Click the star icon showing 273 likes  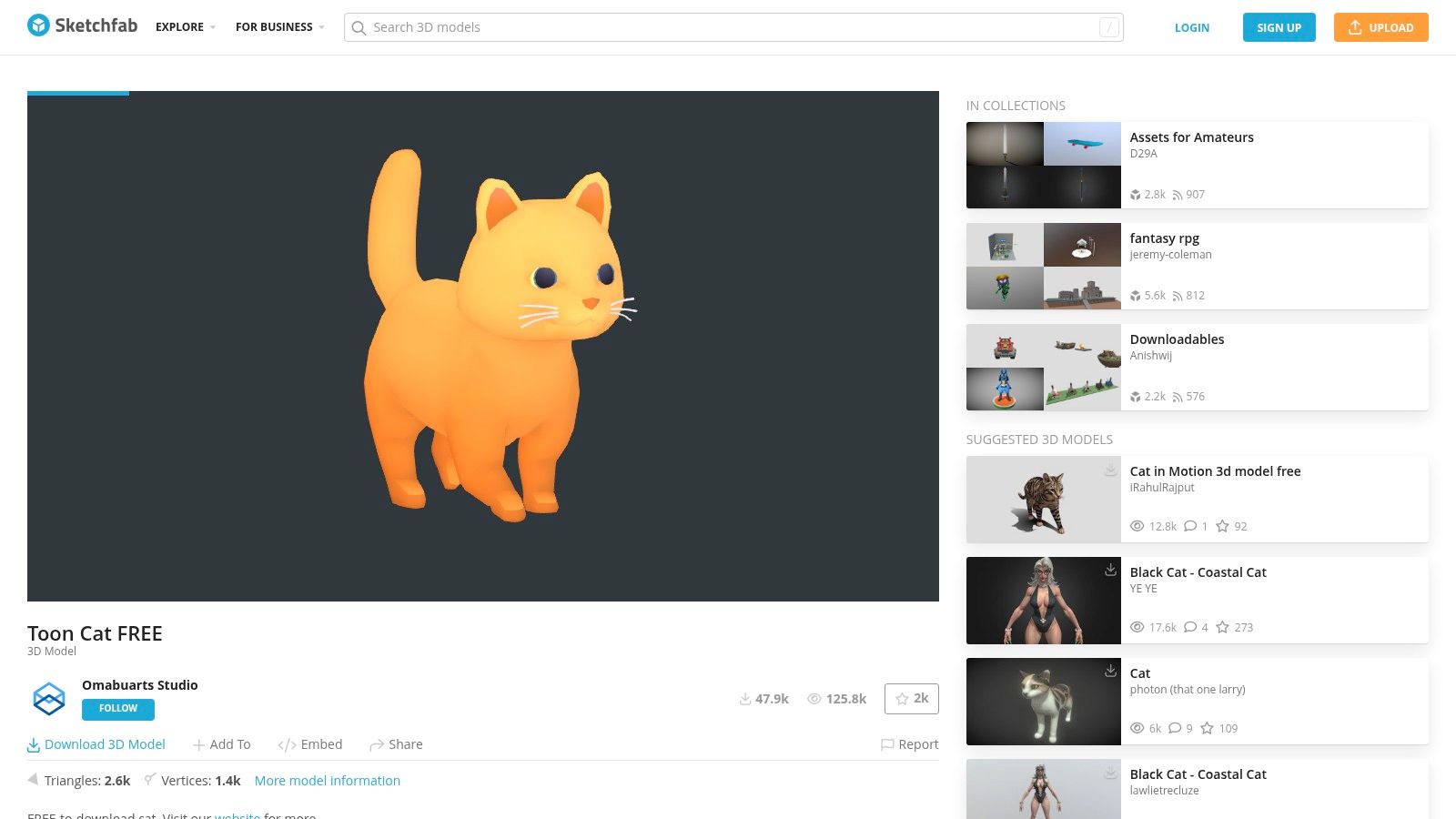pyautogui.click(x=1222, y=627)
